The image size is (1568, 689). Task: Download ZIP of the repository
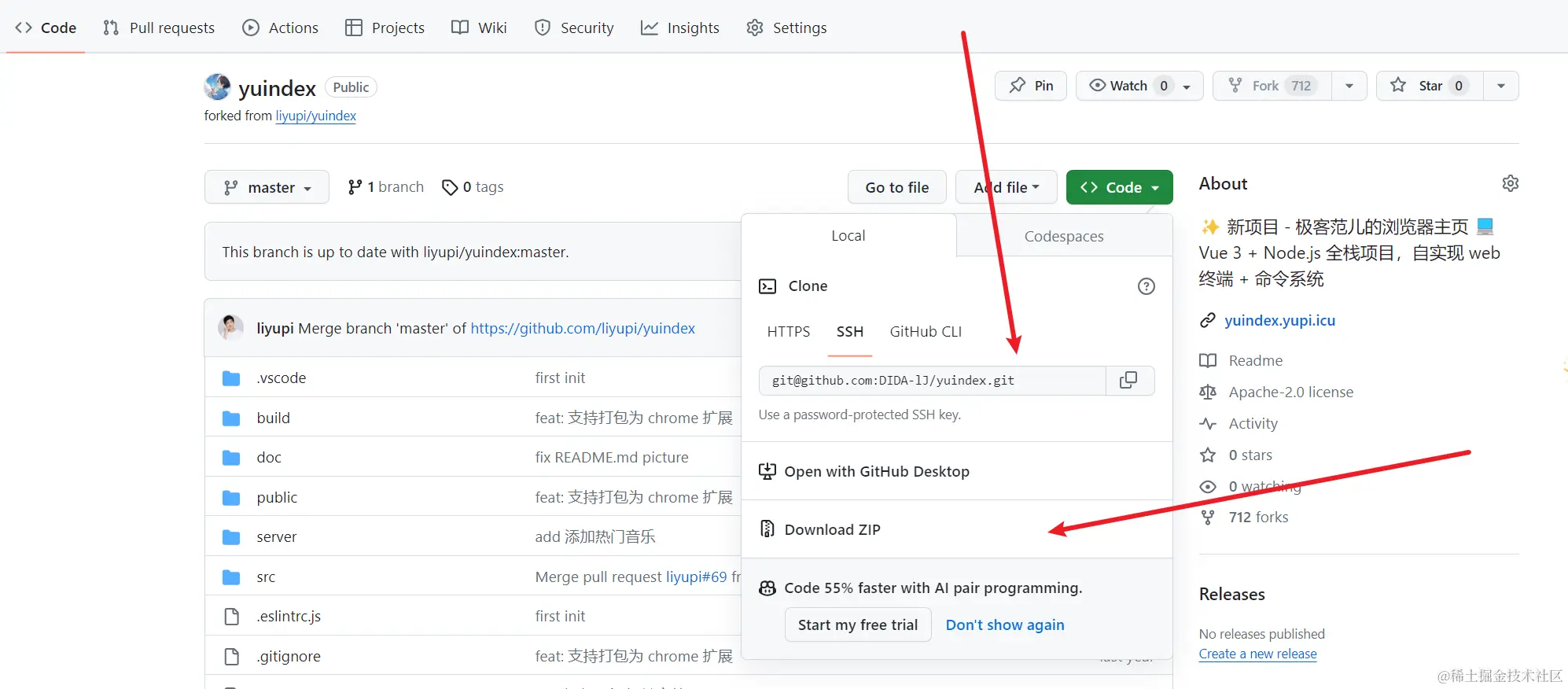coord(820,529)
